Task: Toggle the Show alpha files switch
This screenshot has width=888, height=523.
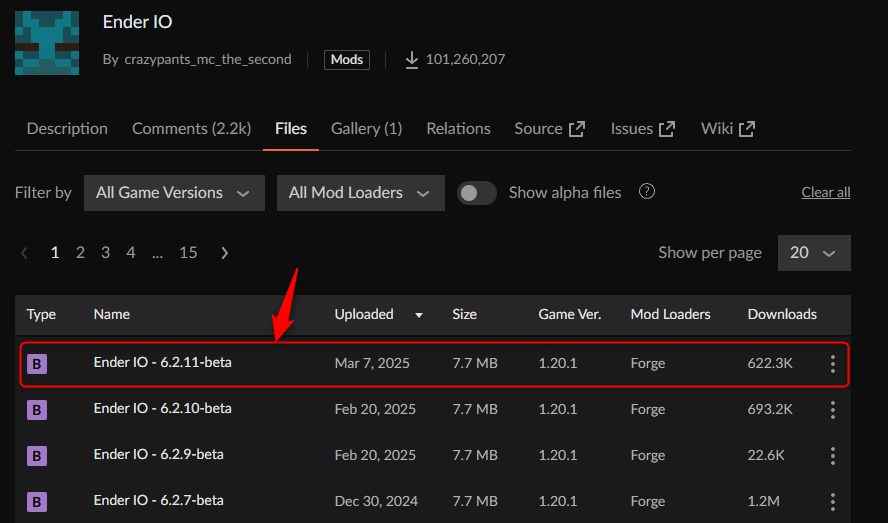Action: click(x=477, y=193)
